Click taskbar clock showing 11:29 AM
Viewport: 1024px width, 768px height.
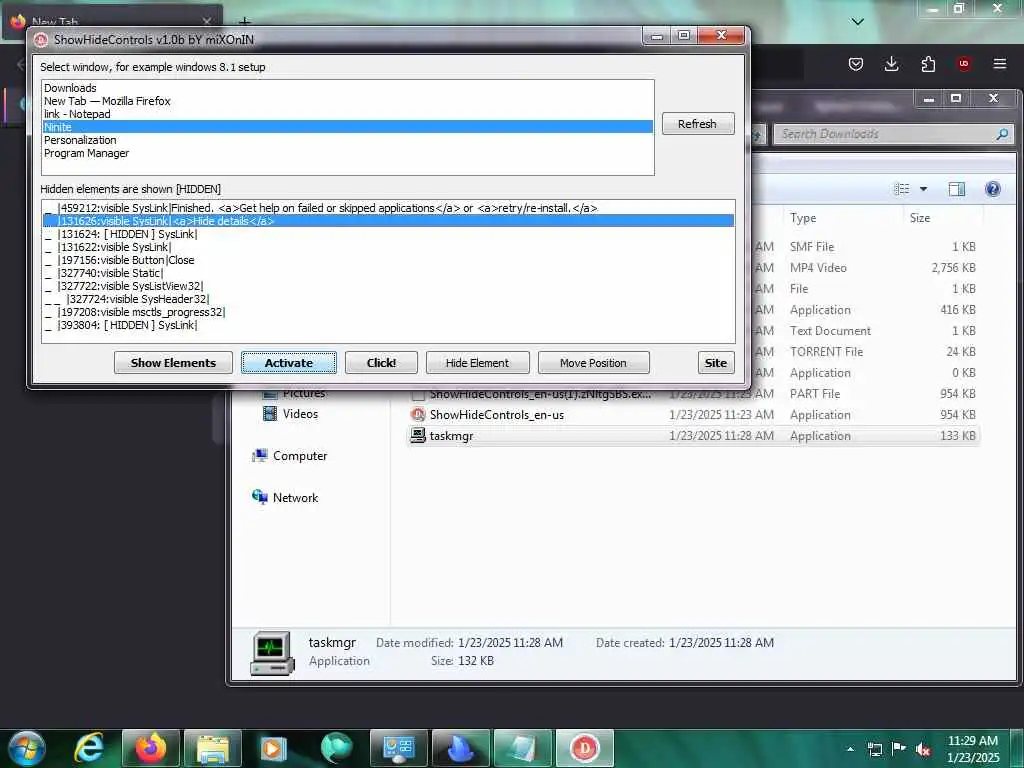point(972,749)
